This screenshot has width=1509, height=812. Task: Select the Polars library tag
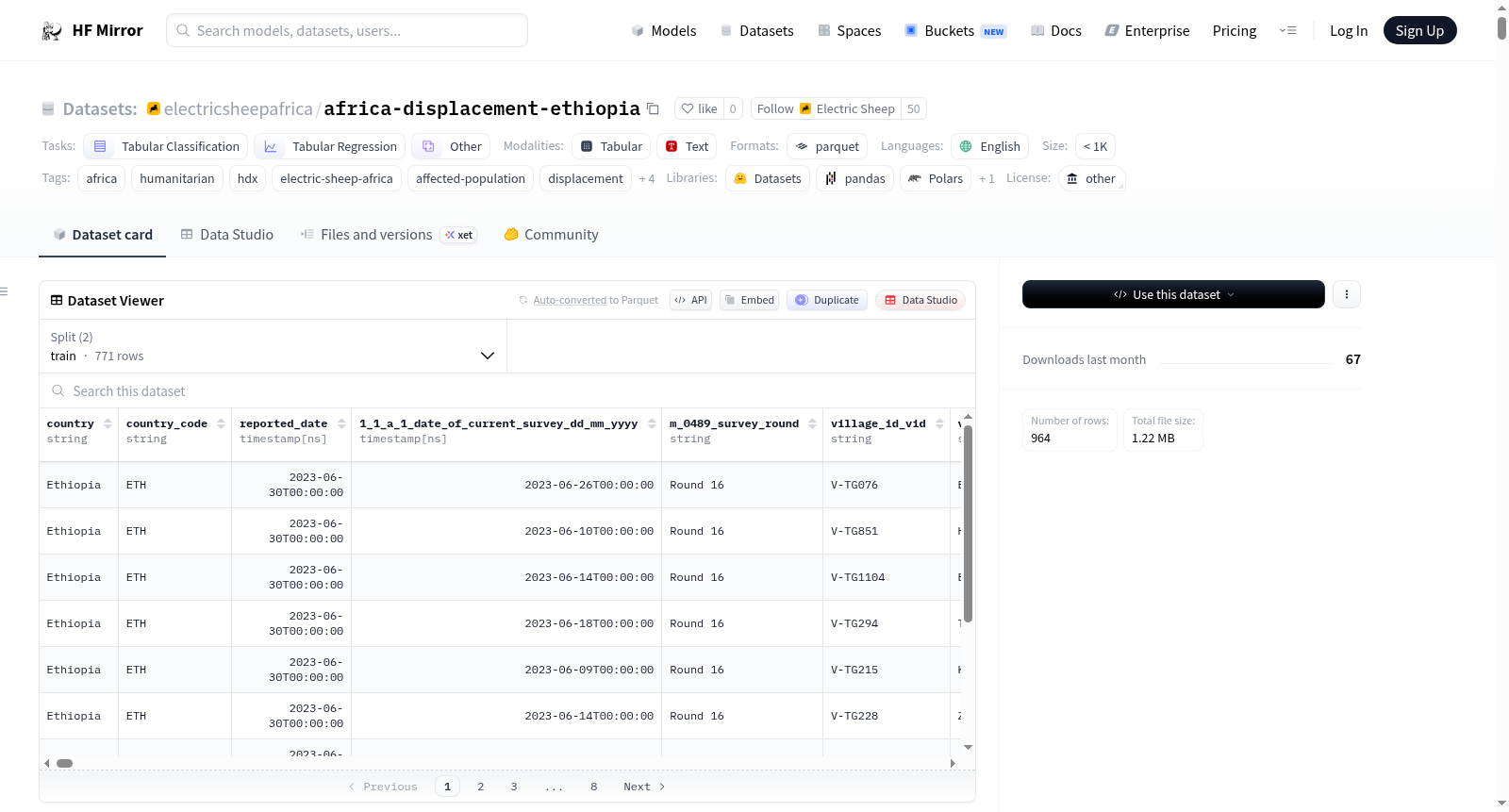(936, 178)
